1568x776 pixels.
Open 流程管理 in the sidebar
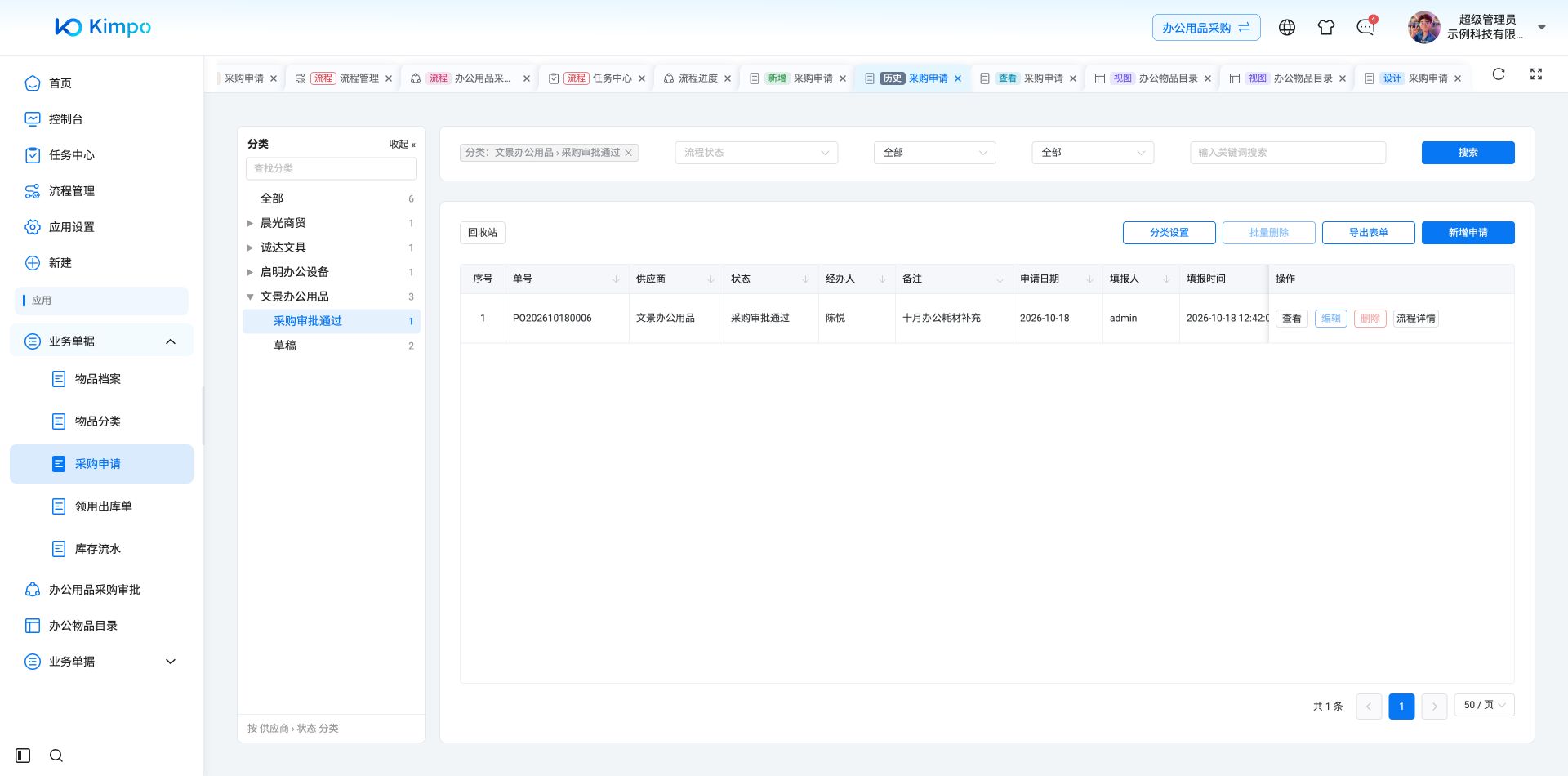click(x=72, y=191)
